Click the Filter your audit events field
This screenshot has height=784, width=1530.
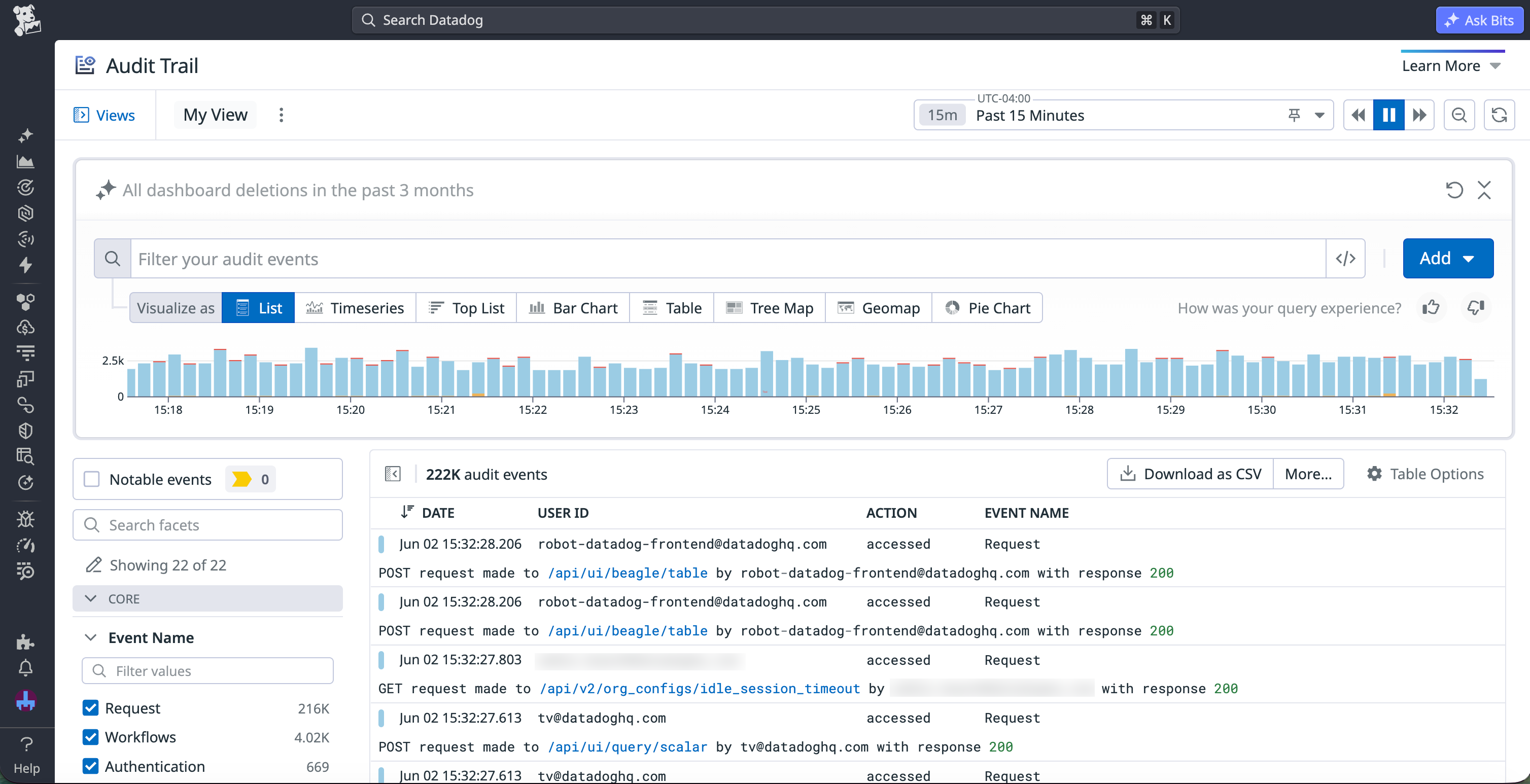(x=728, y=258)
